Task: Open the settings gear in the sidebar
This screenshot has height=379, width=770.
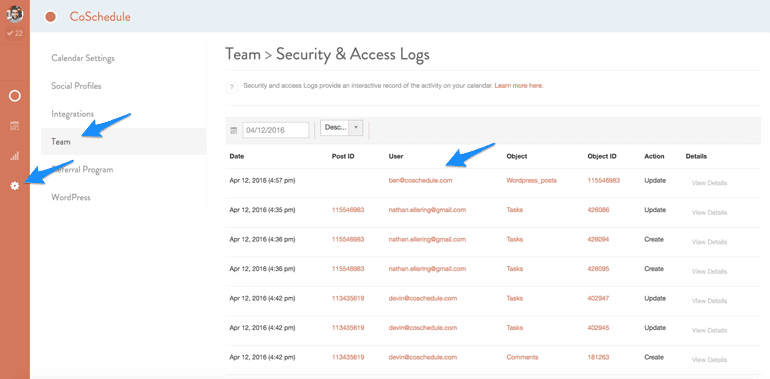Action: [x=15, y=186]
